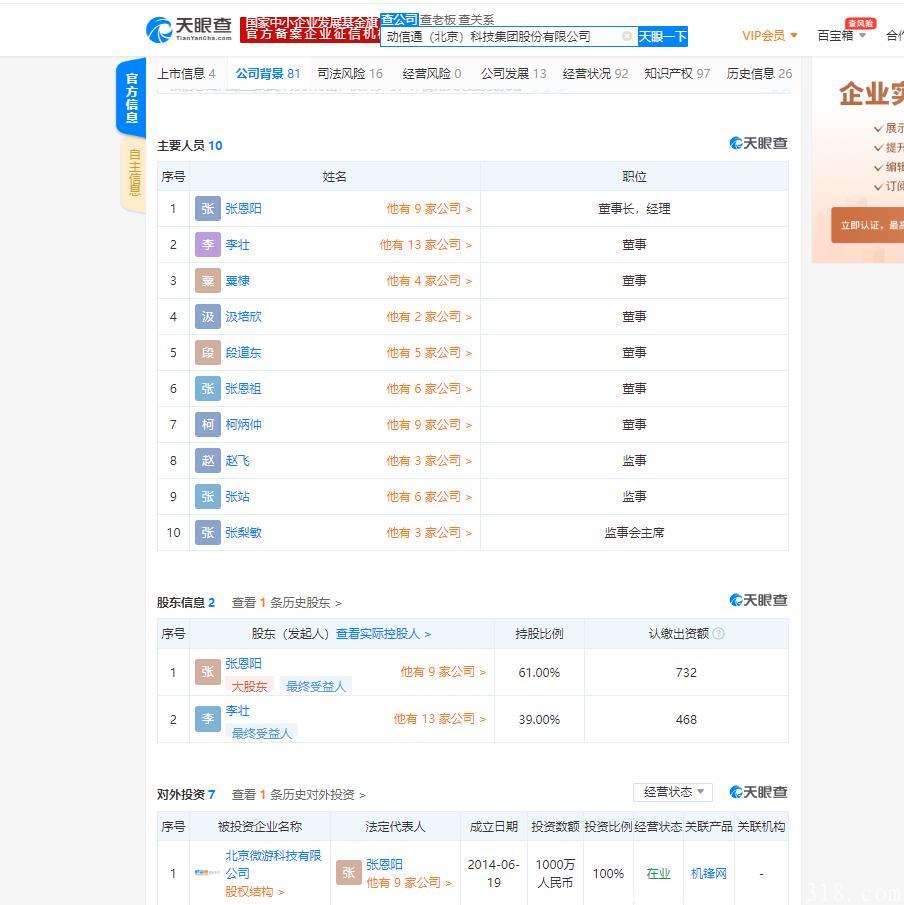This screenshot has height=905, width=904.
Task: Open 查看实际控股人 link
Action: [x=383, y=634]
